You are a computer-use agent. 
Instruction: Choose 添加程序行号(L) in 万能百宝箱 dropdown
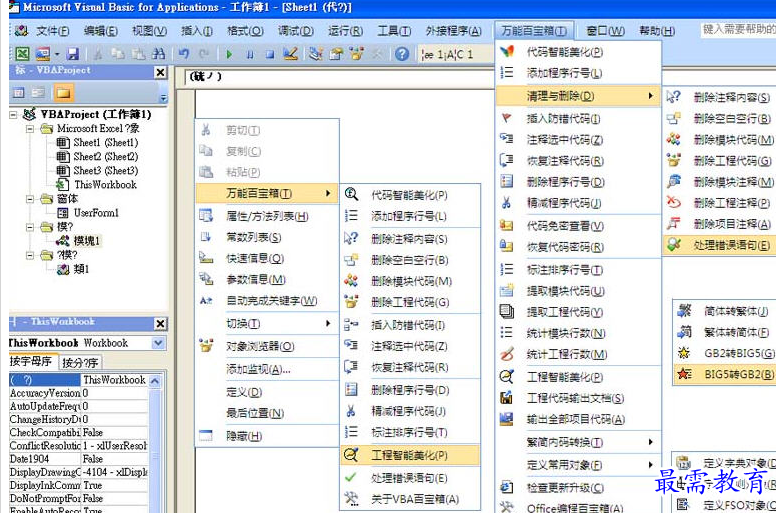[x=578, y=73]
